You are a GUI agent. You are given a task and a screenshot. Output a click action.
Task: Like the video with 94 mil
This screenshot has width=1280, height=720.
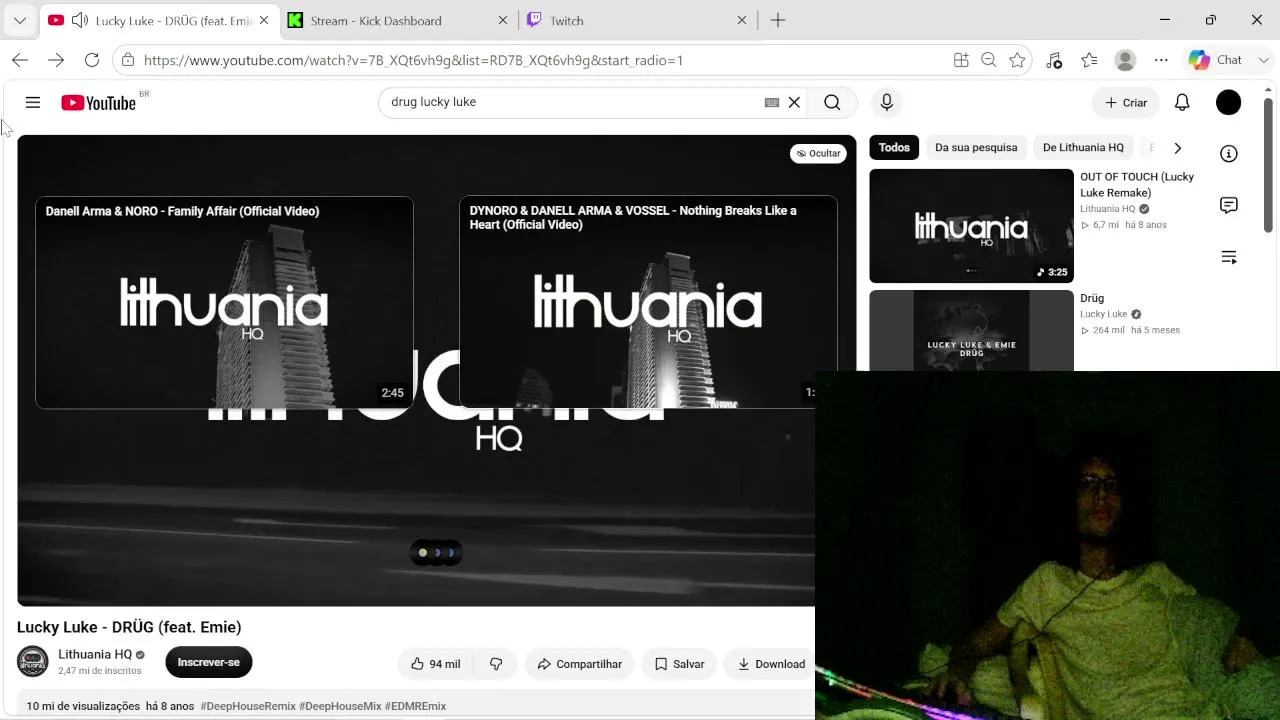point(436,664)
